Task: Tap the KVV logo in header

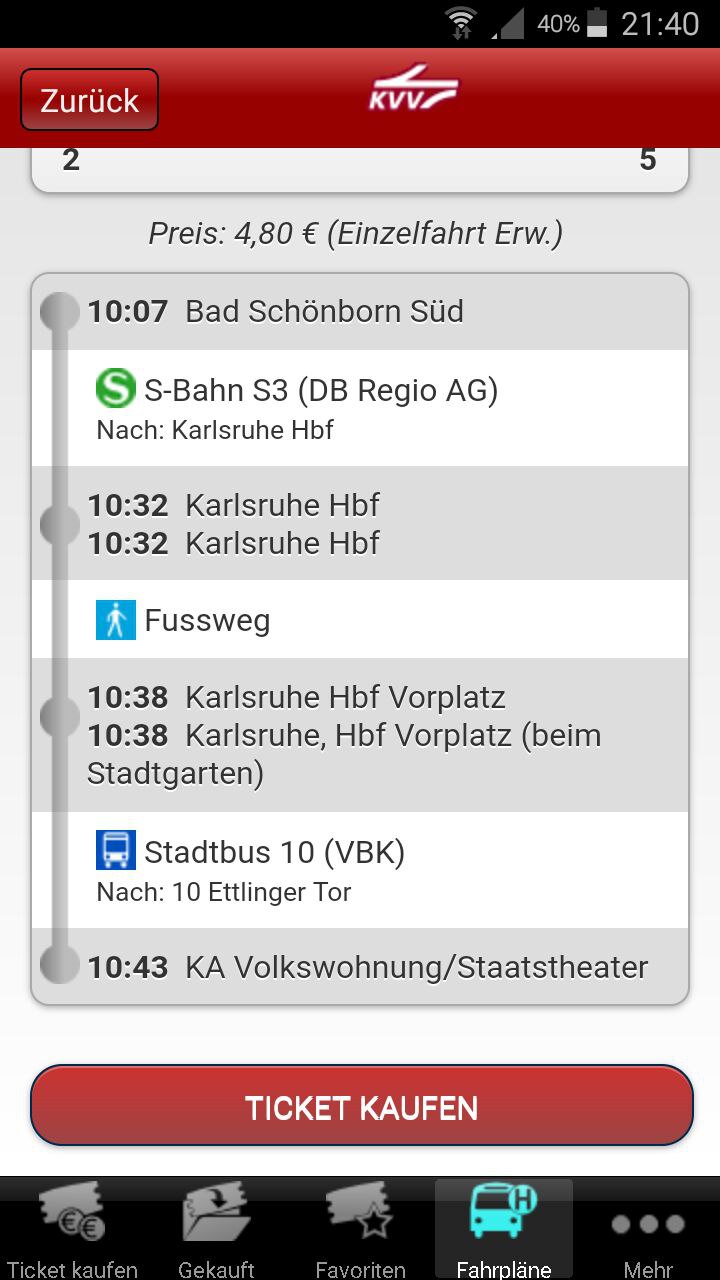Action: (x=412, y=90)
